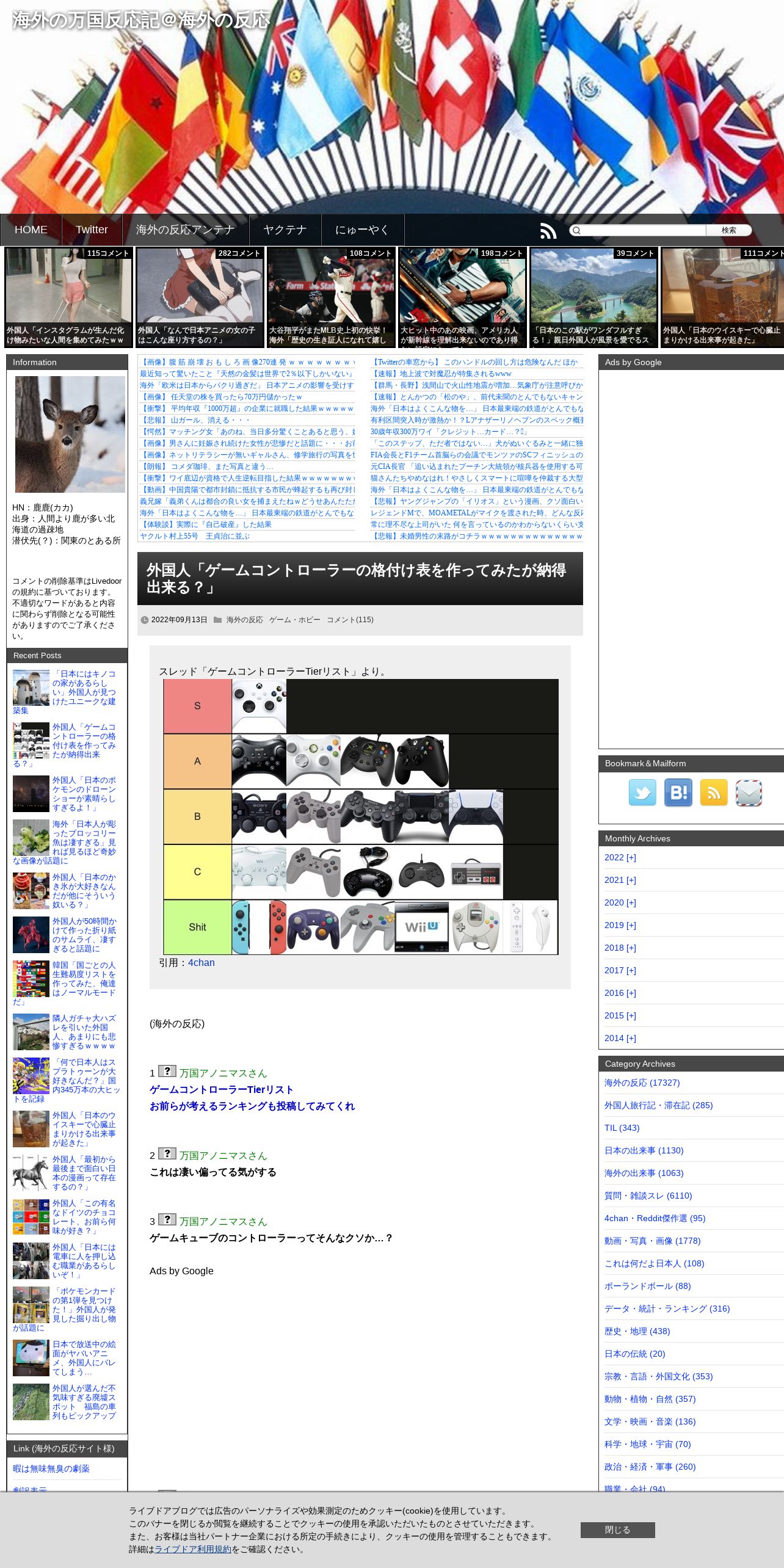Open the 115コメント Instagram thumbnail
Viewport: 784px width, 1568px height.
coord(68,297)
